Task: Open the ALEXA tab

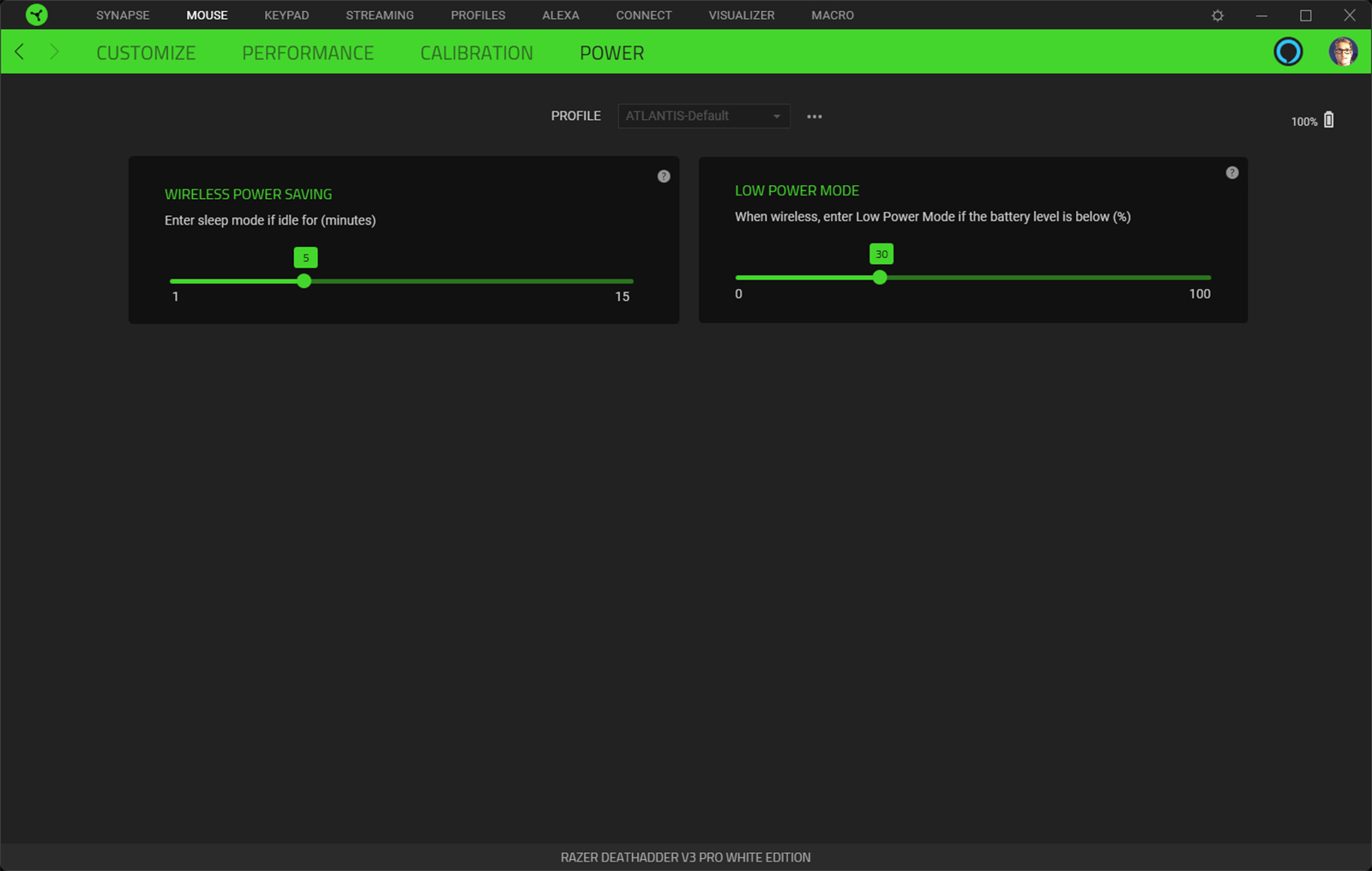Action: (x=561, y=15)
